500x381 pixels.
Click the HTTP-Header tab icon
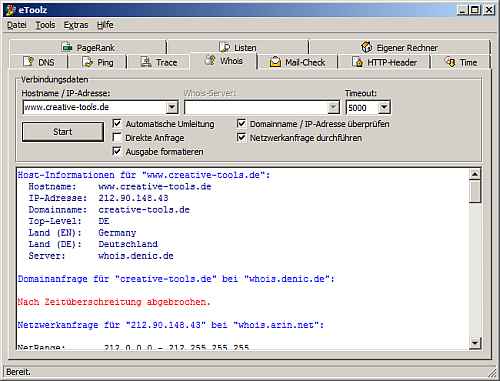click(x=358, y=62)
